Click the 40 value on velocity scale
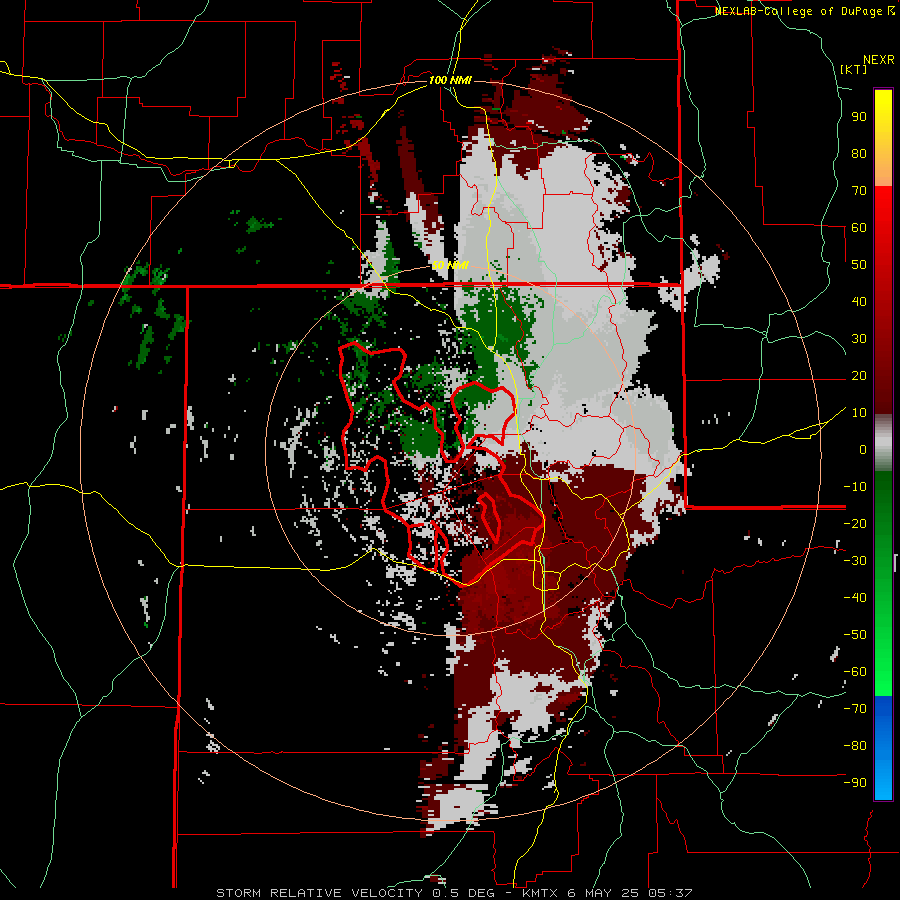Image resolution: width=900 pixels, height=900 pixels. point(859,302)
